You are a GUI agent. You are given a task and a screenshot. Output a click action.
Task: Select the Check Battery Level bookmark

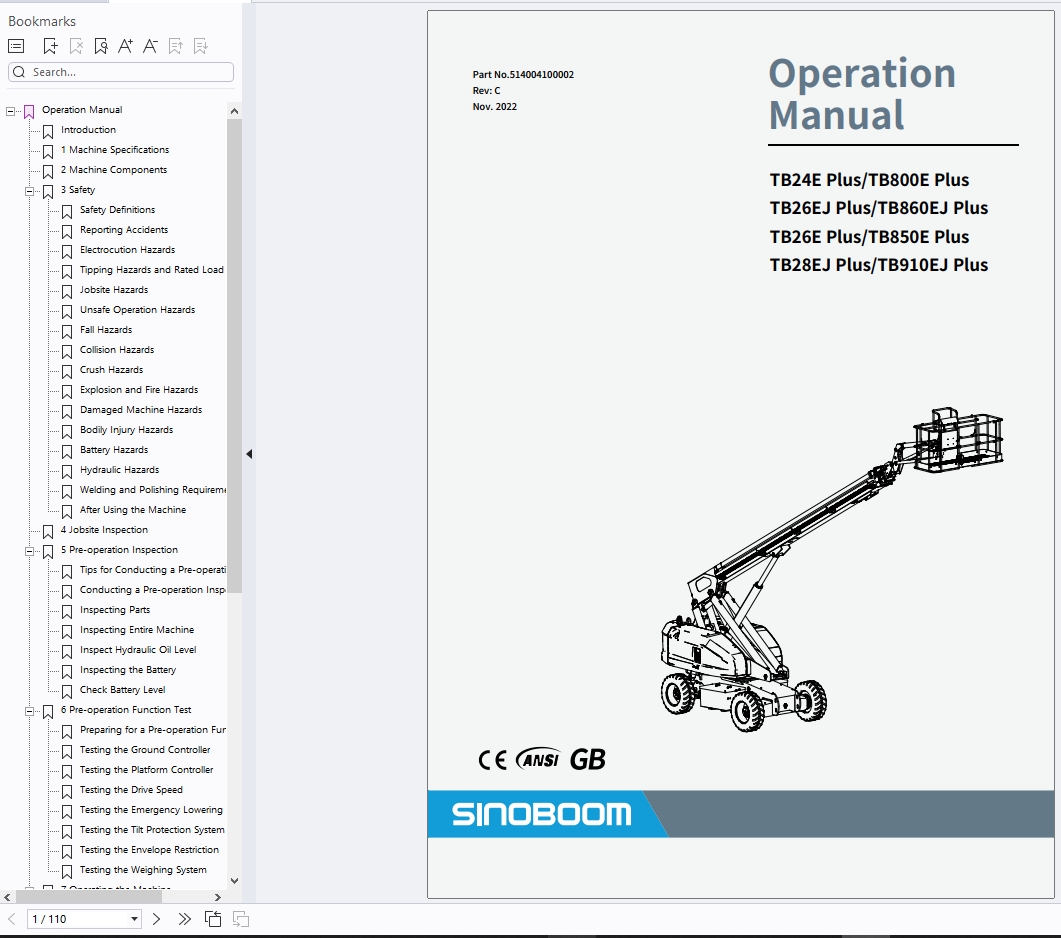point(122,690)
